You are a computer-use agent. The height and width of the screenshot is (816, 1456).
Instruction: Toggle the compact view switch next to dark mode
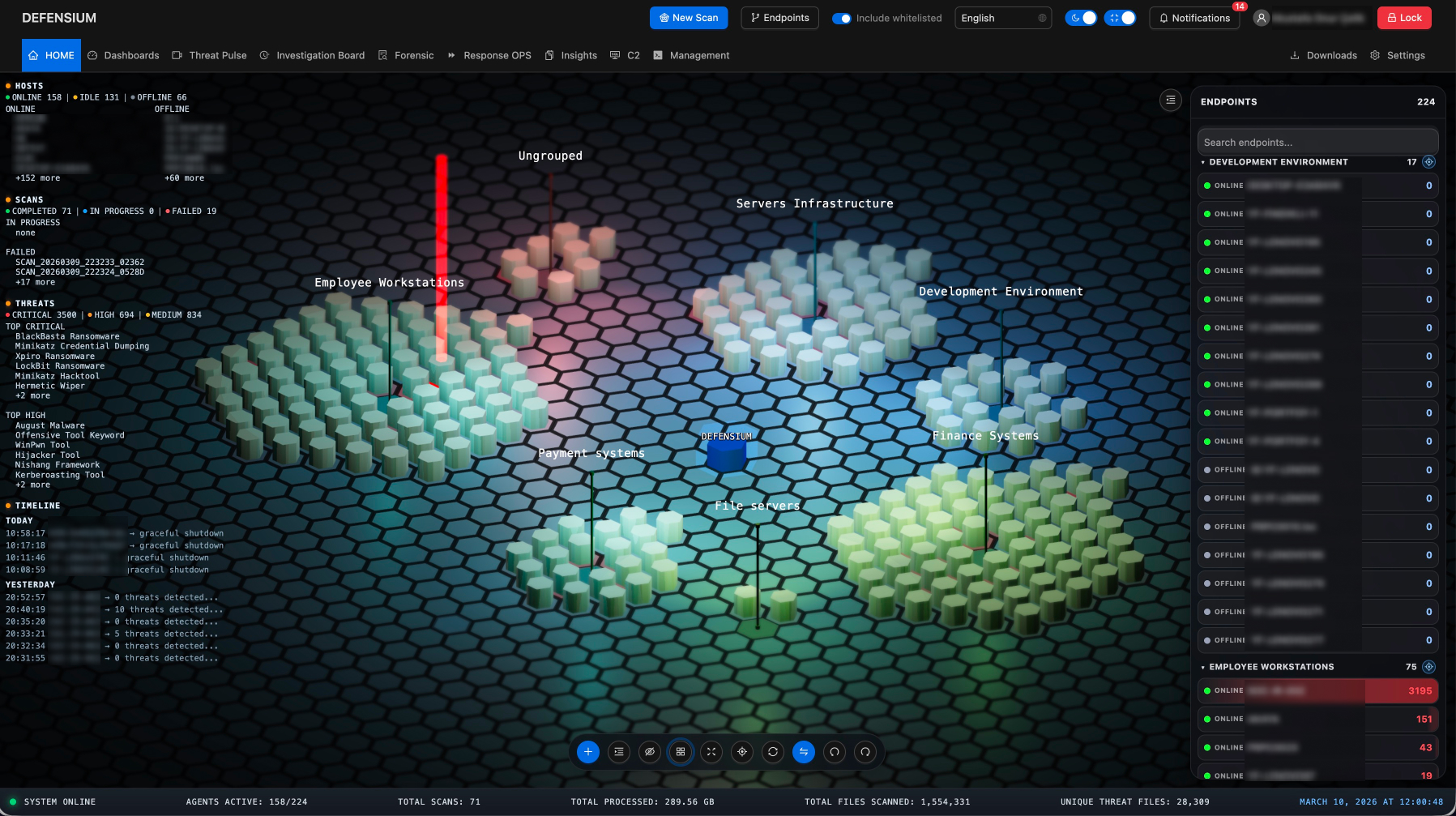[1120, 18]
